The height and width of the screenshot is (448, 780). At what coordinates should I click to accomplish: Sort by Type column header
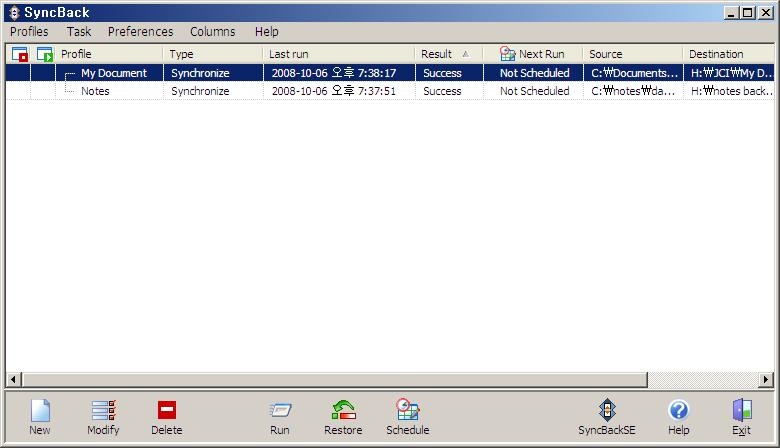[213, 54]
